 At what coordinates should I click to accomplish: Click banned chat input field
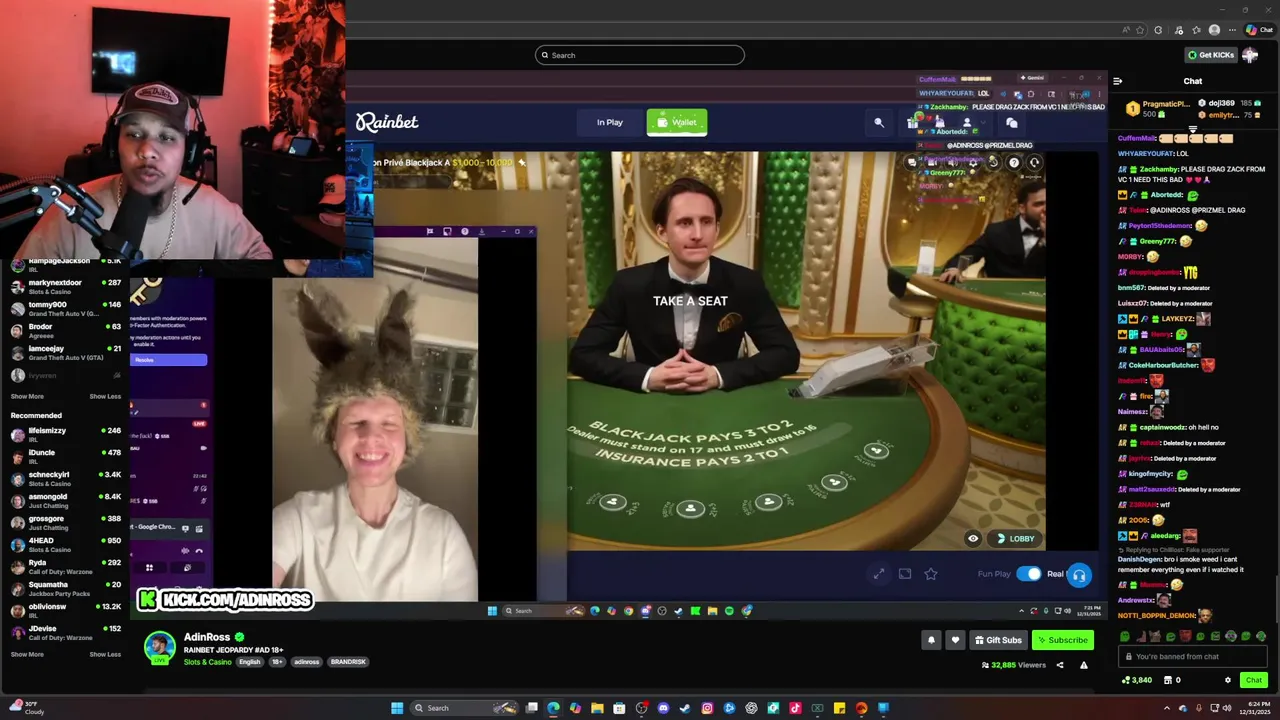(x=1192, y=657)
